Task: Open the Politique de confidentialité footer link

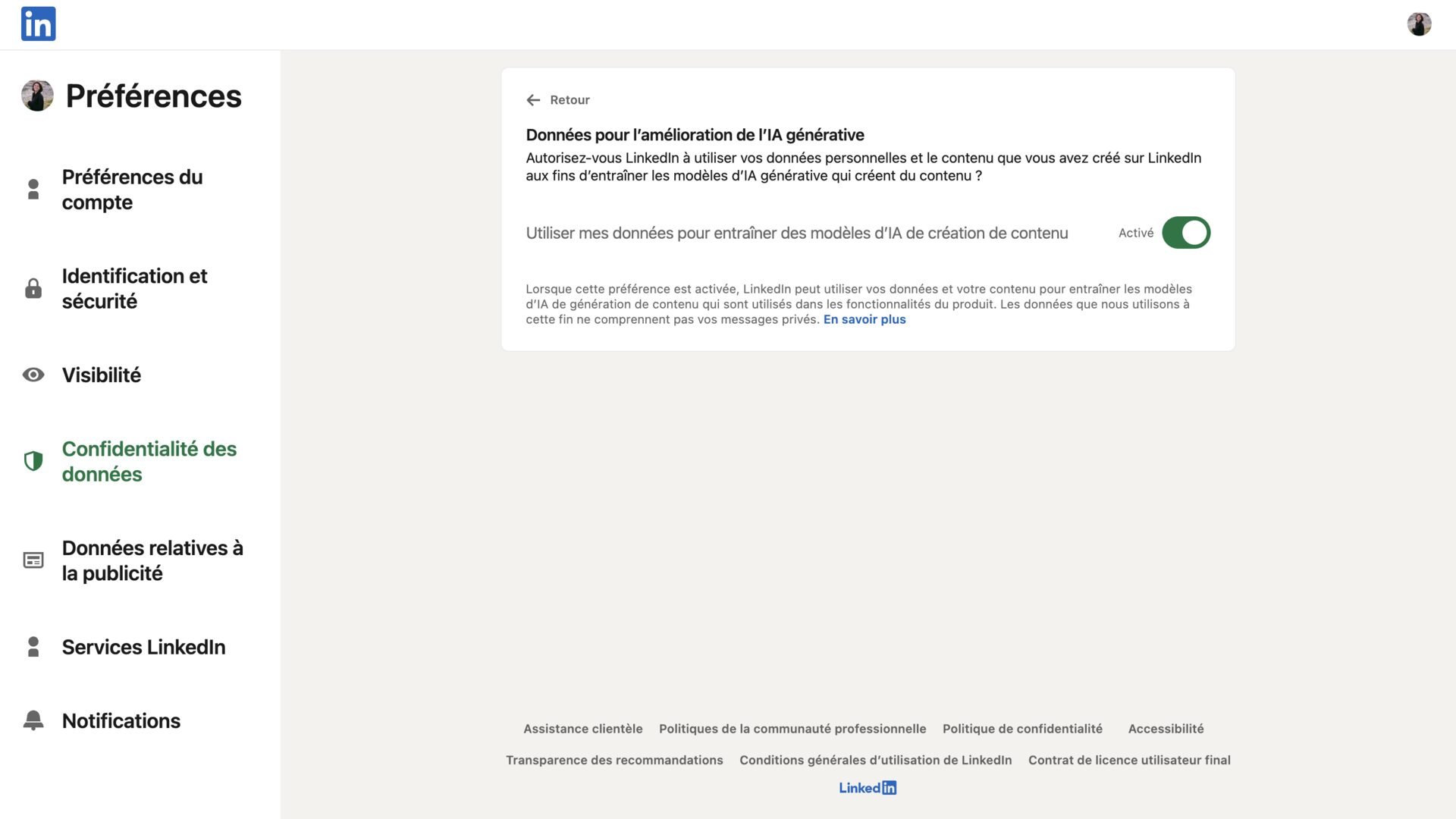Action: pos(1022,729)
